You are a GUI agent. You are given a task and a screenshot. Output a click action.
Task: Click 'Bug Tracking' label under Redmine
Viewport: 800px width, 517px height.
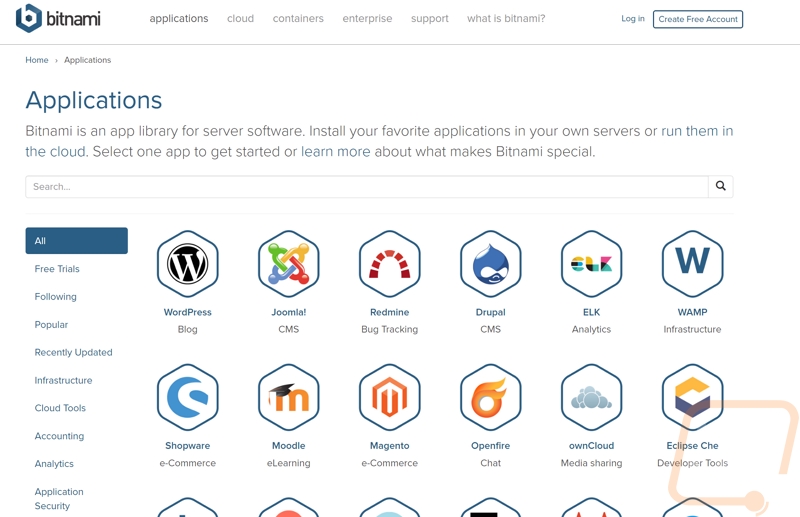389,329
